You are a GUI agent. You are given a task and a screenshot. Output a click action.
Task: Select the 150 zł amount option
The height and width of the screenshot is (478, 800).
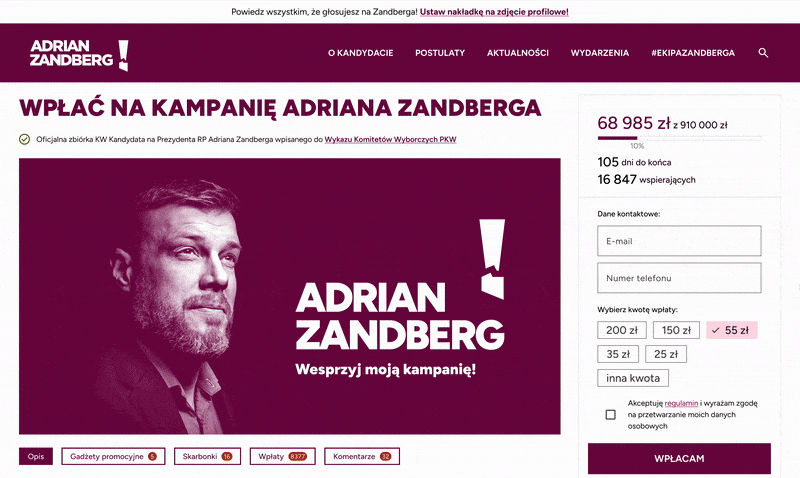tap(676, 330)
